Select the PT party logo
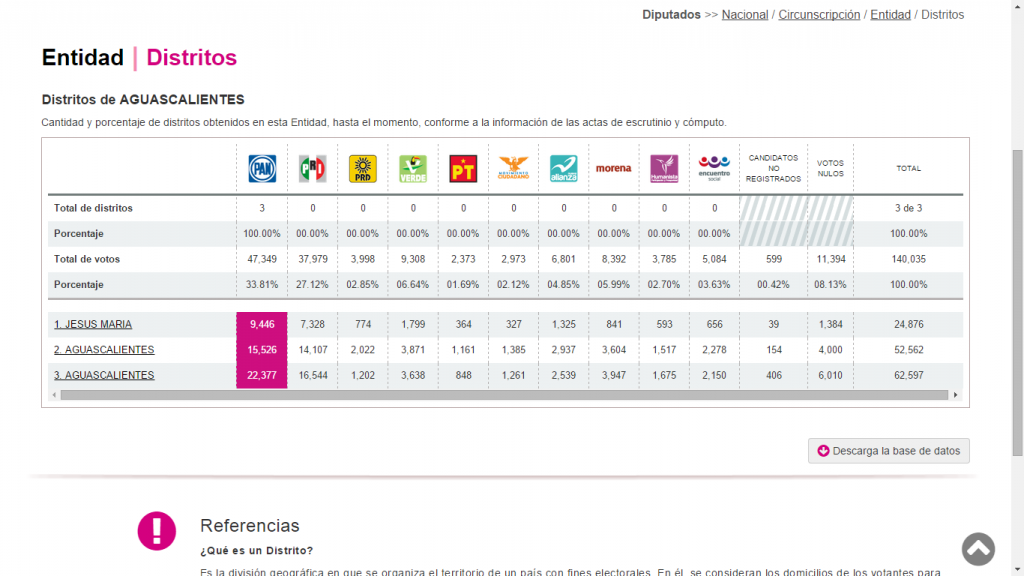1024x576 pixels. point(463,168)
